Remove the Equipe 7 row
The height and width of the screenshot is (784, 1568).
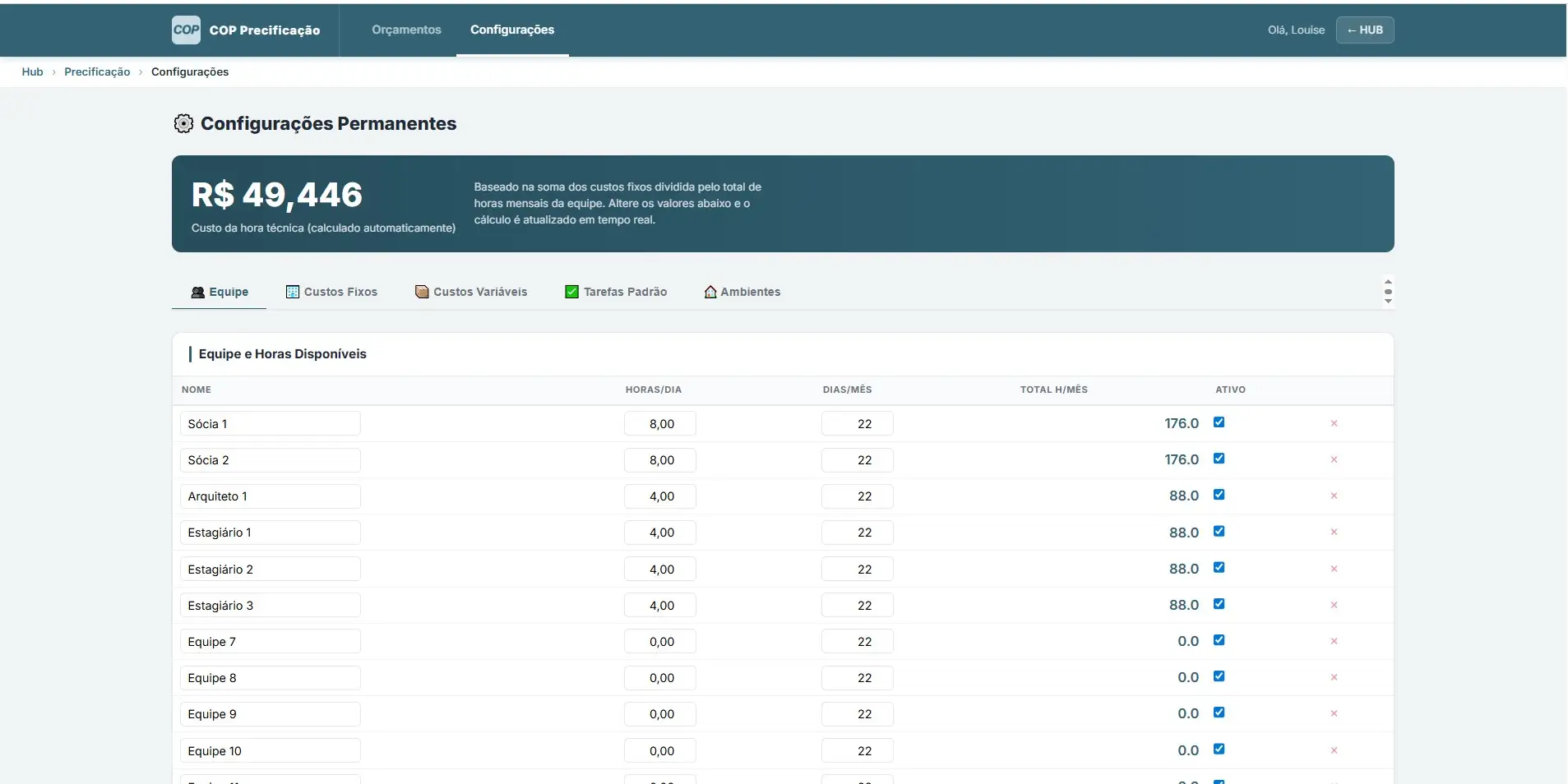tap(1334, 642)
